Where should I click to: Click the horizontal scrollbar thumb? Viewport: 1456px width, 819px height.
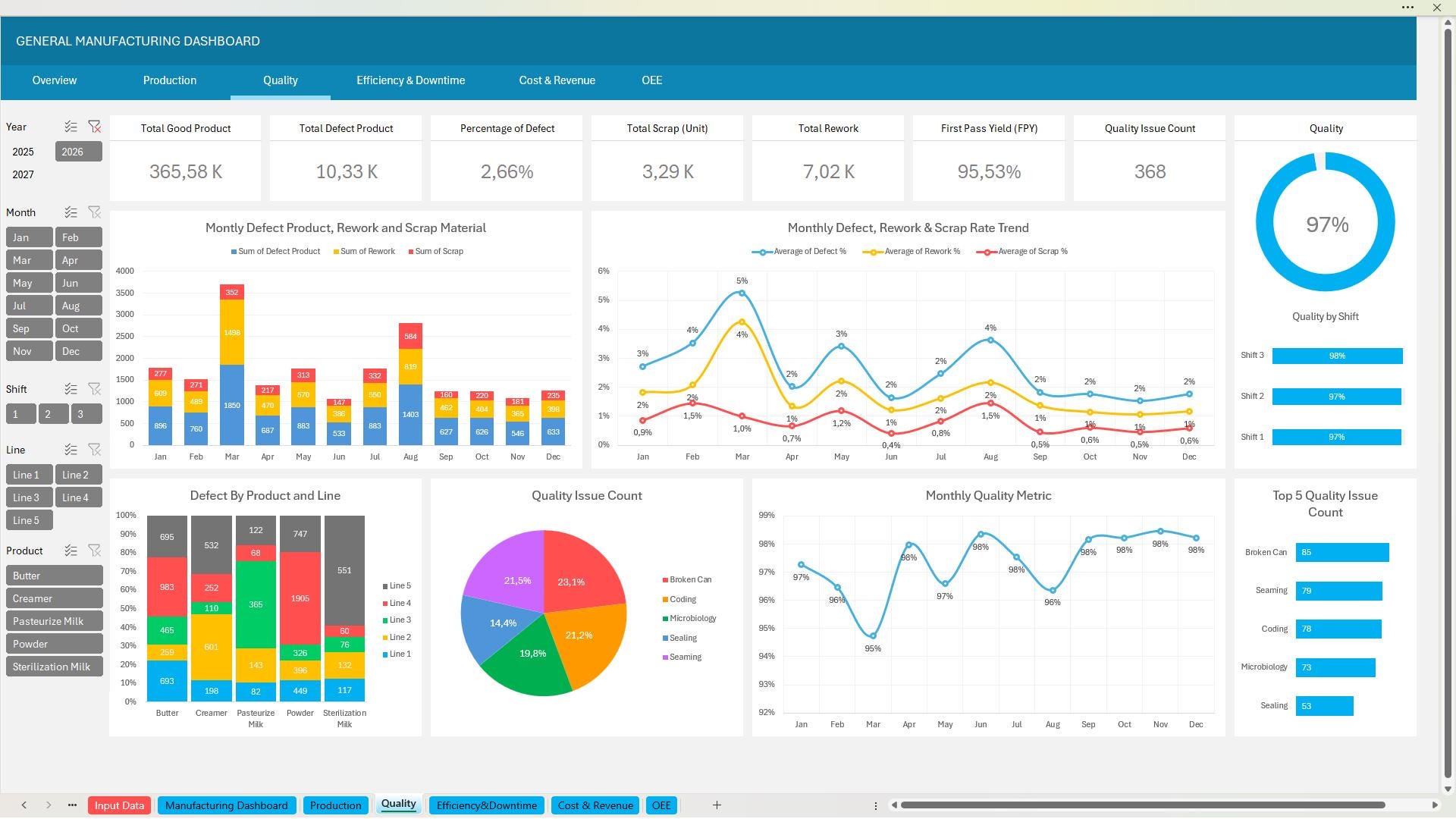coord(1142,805)
